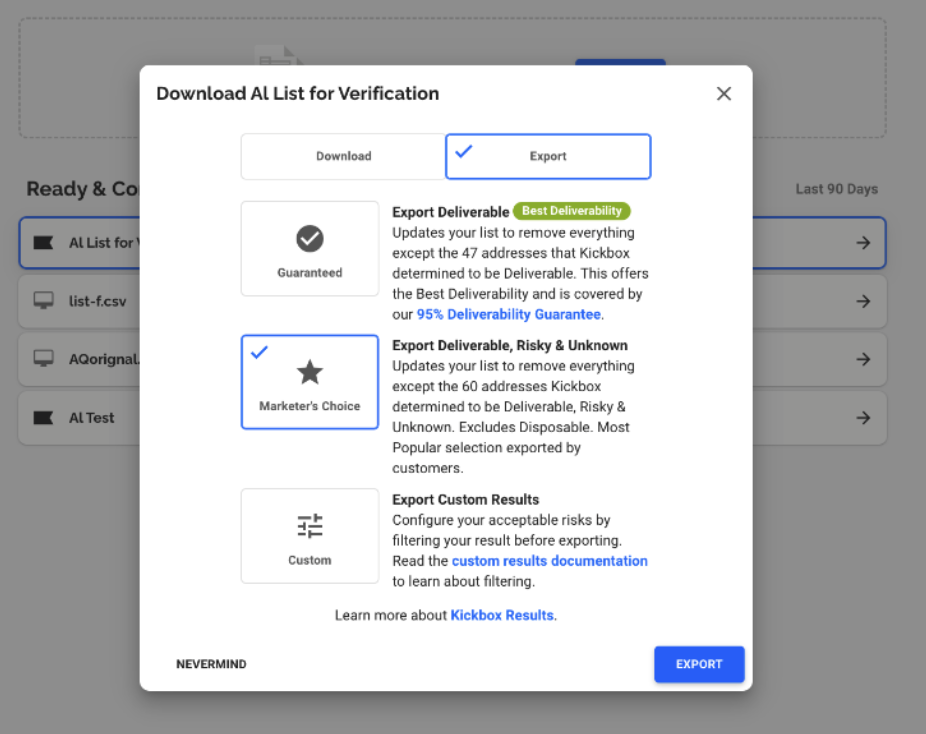Click the blue checkmark on Marketer's Choice card
This screenshot has height=734, width=926.
259,352
